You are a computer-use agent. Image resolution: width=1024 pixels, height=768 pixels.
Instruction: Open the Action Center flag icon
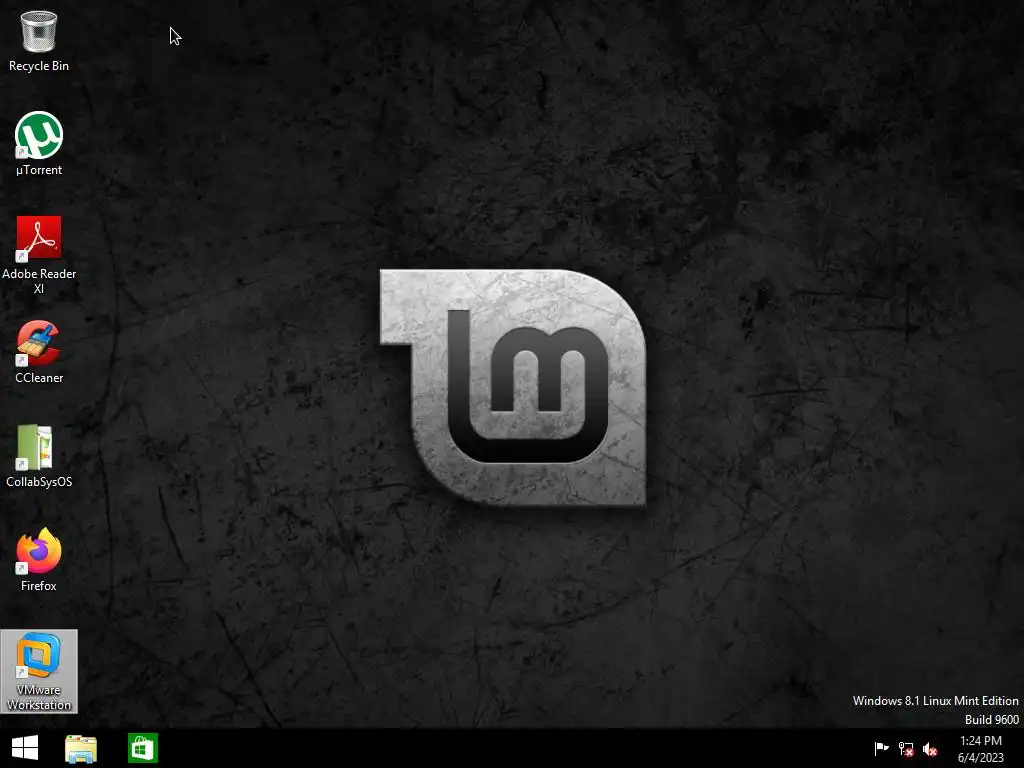[881, 748]
